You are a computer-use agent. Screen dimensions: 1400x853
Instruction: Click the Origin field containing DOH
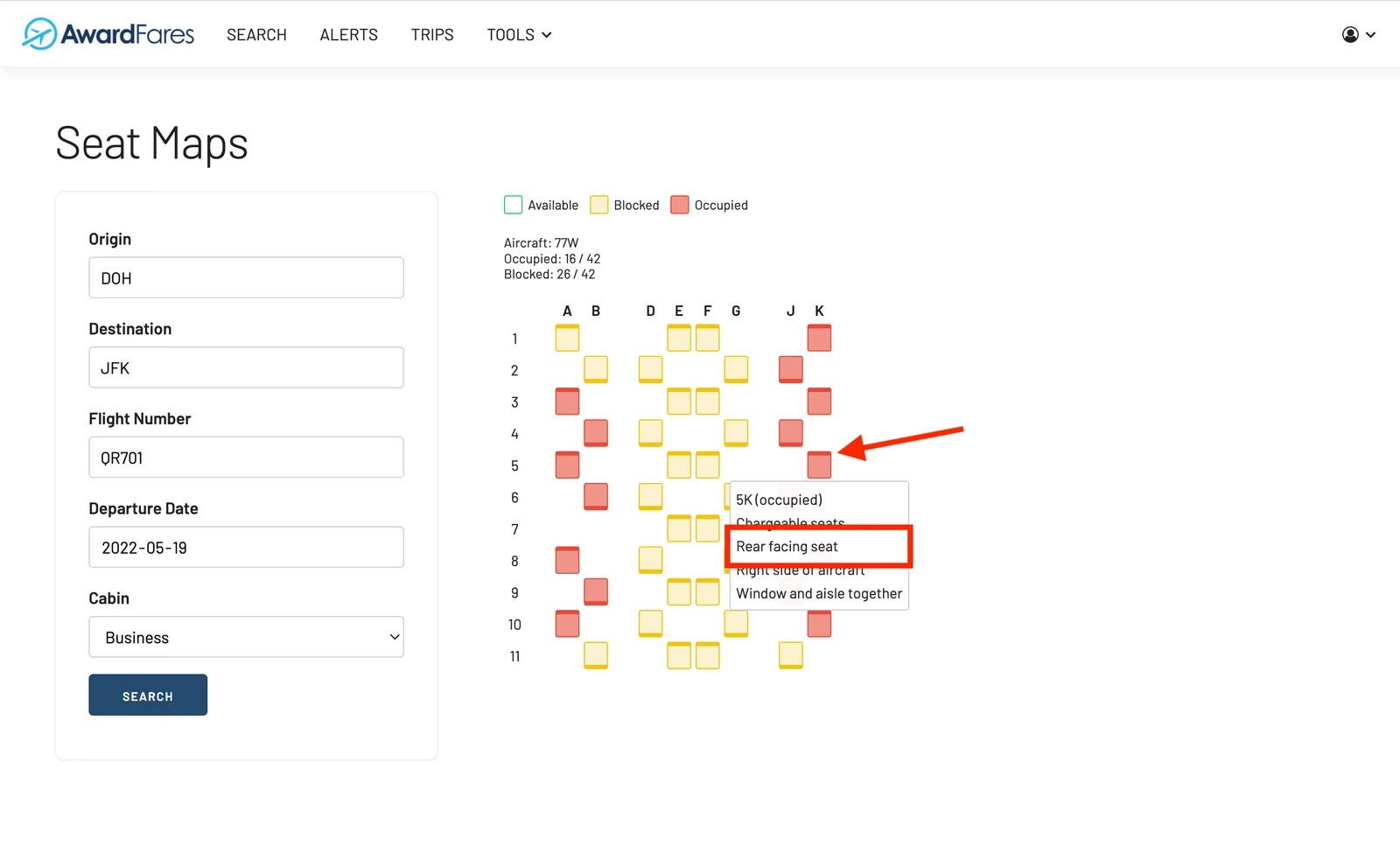(x=246, y=277)
